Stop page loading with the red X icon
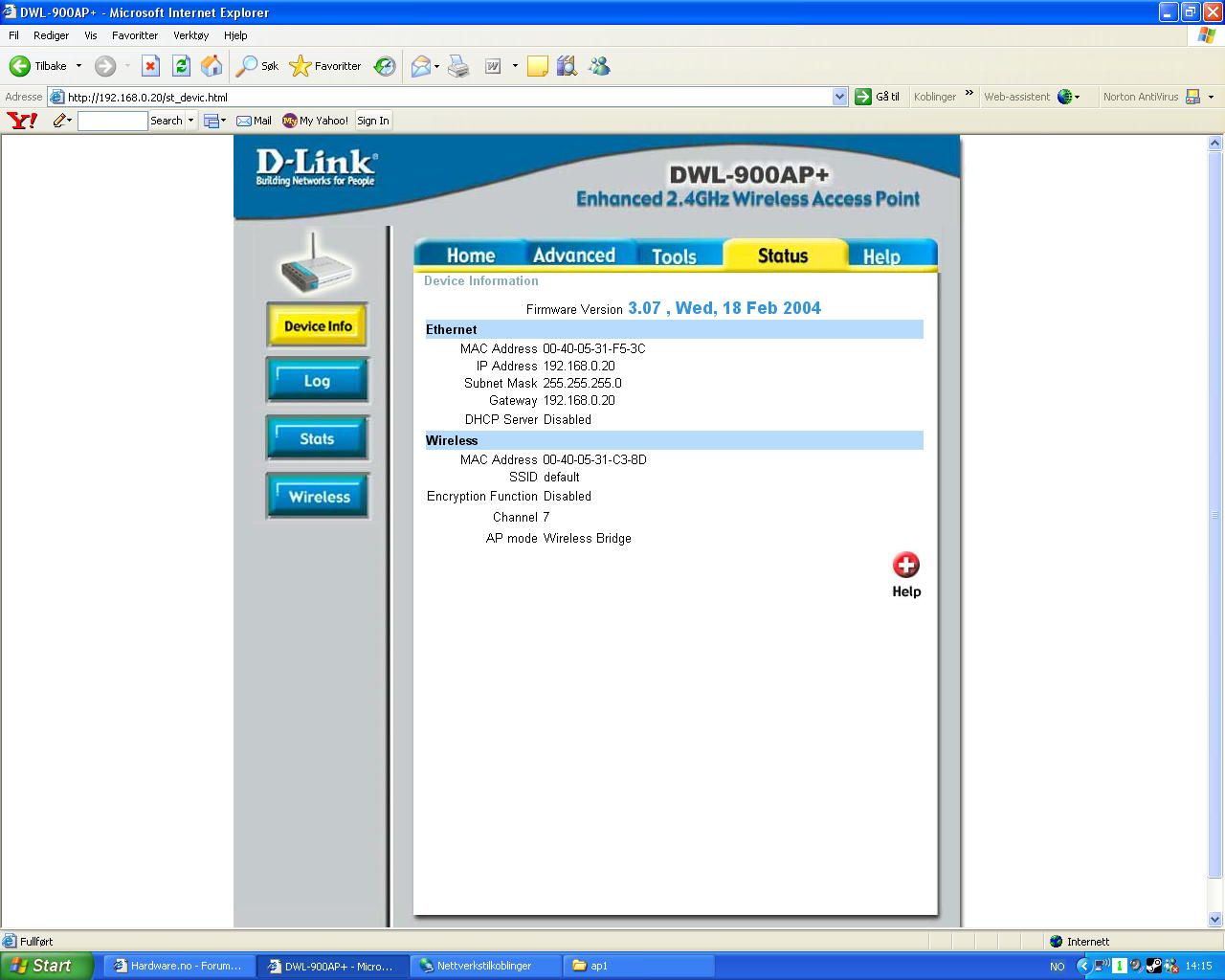 point(150,66)
